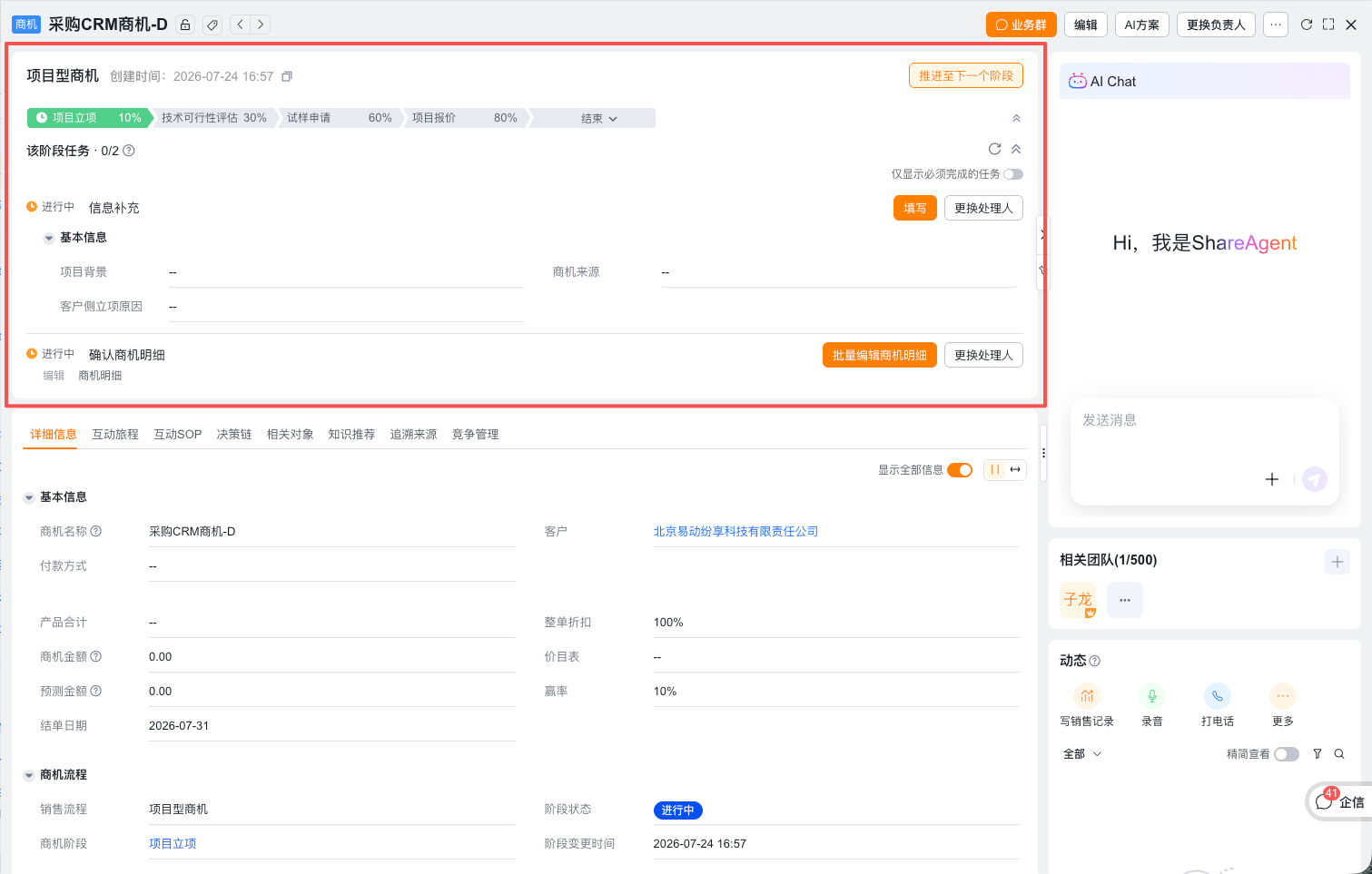Switch to the 互动SOP tab

pyautogui.click(x=178, y=434)
